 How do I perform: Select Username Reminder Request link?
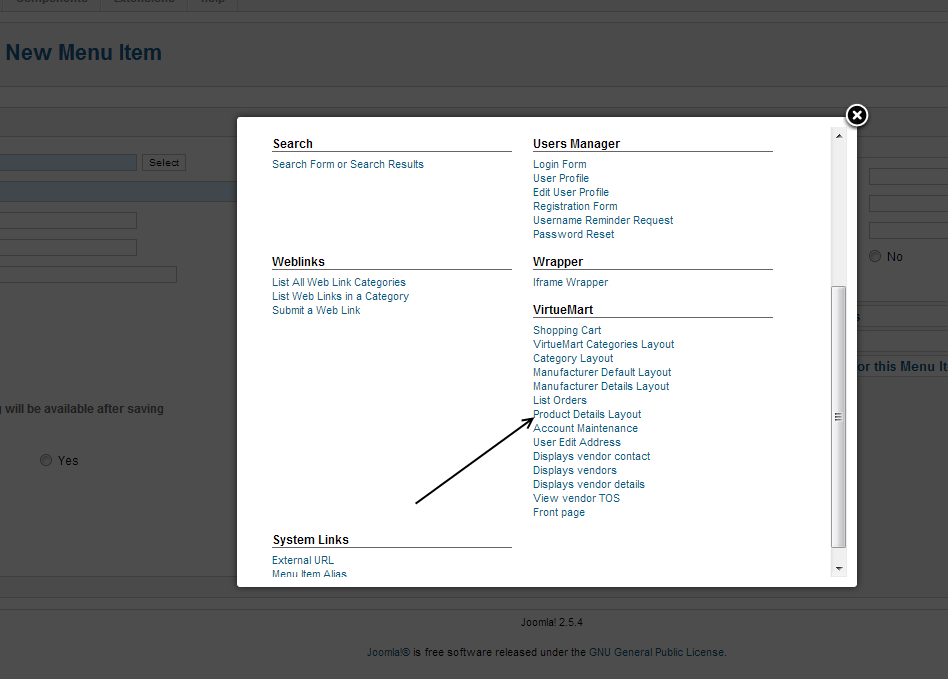(x=603, y=220)
